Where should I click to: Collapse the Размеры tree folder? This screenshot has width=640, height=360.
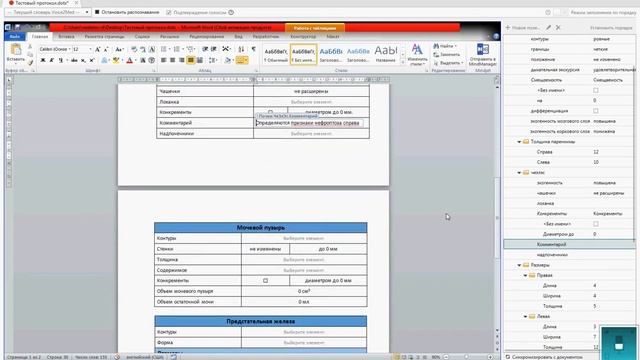[x=519, y=265]
